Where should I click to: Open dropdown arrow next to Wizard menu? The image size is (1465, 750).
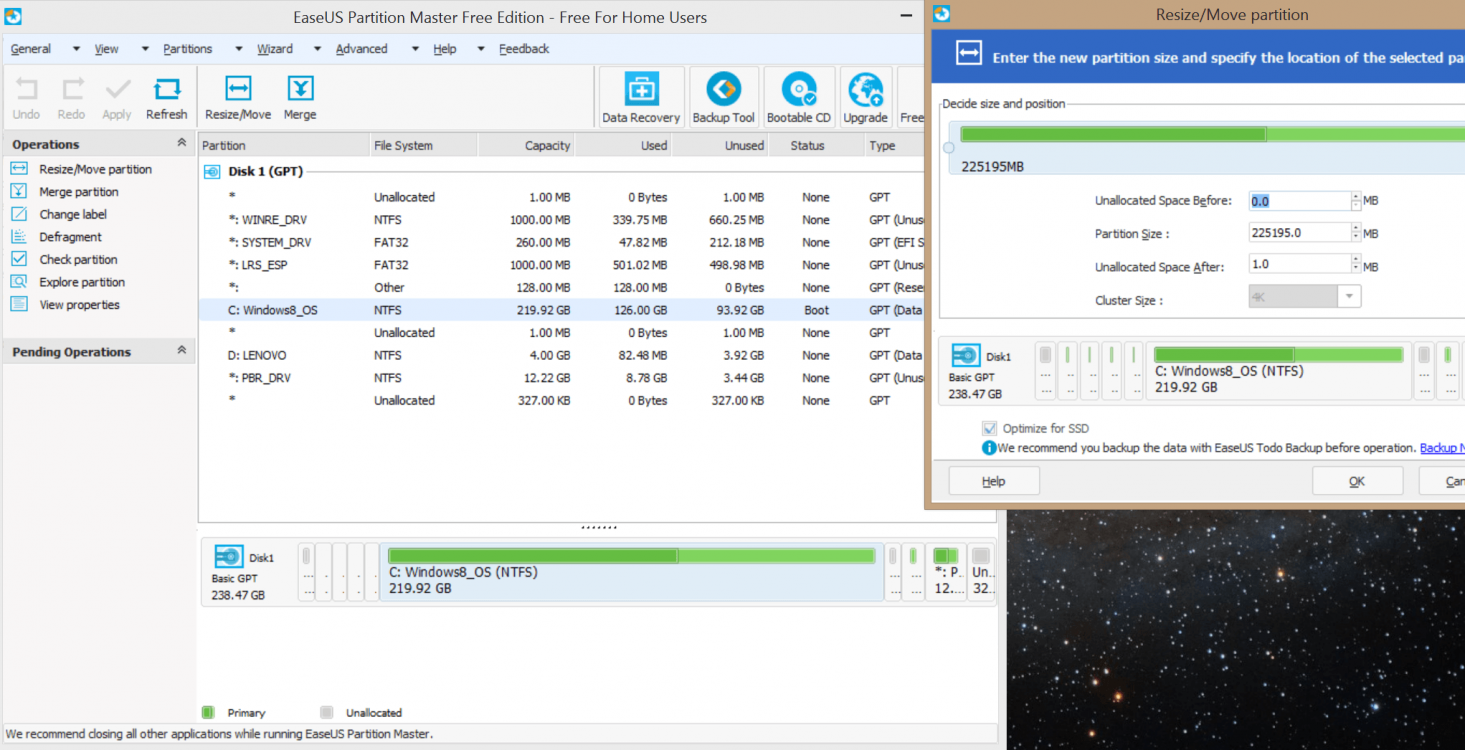point(317,49)
